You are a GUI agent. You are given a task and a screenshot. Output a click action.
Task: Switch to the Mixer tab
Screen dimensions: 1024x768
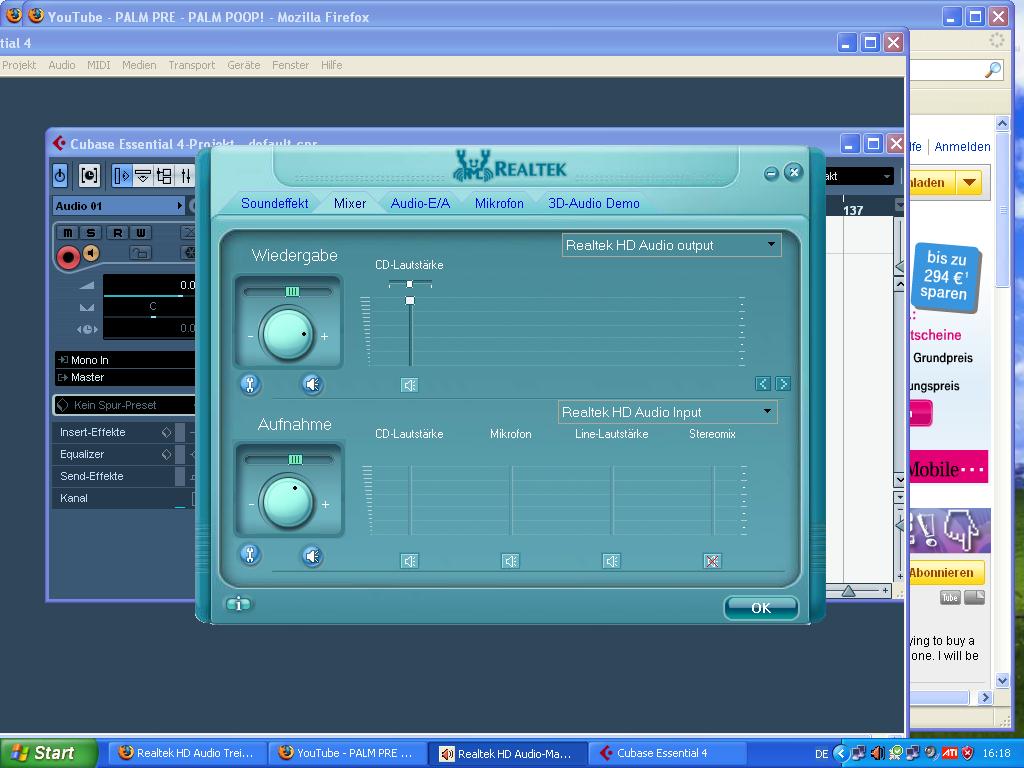(x=350, y=203)
